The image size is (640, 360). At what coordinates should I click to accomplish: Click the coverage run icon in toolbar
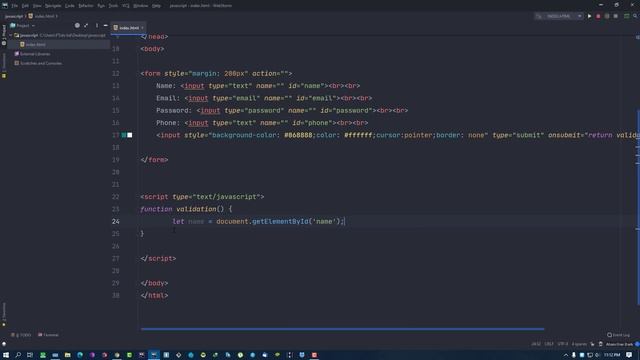tap(607, 16)
